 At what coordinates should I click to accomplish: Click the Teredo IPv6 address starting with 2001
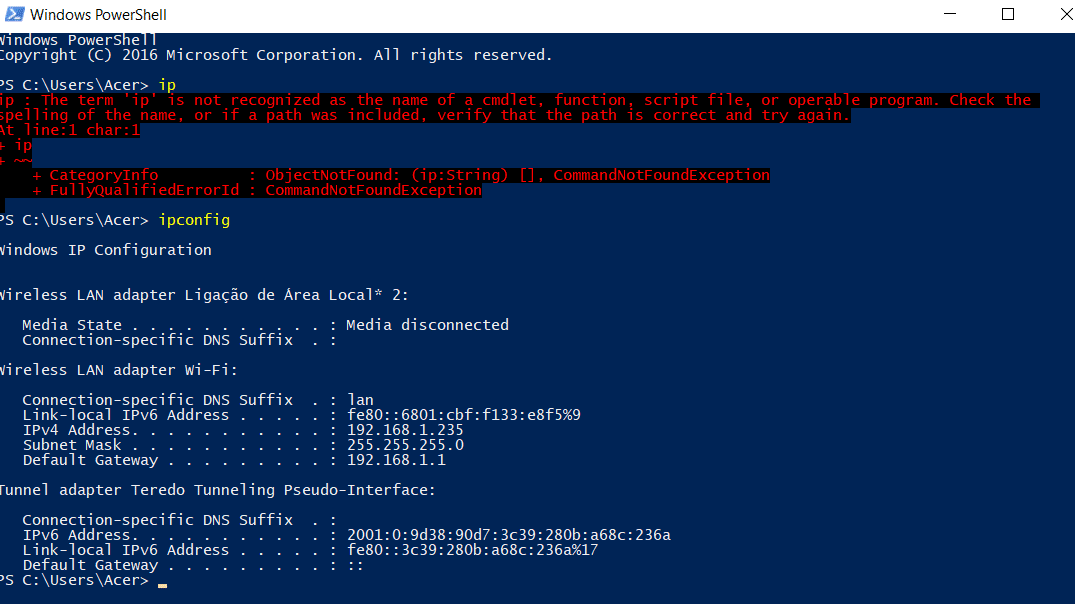508,535
